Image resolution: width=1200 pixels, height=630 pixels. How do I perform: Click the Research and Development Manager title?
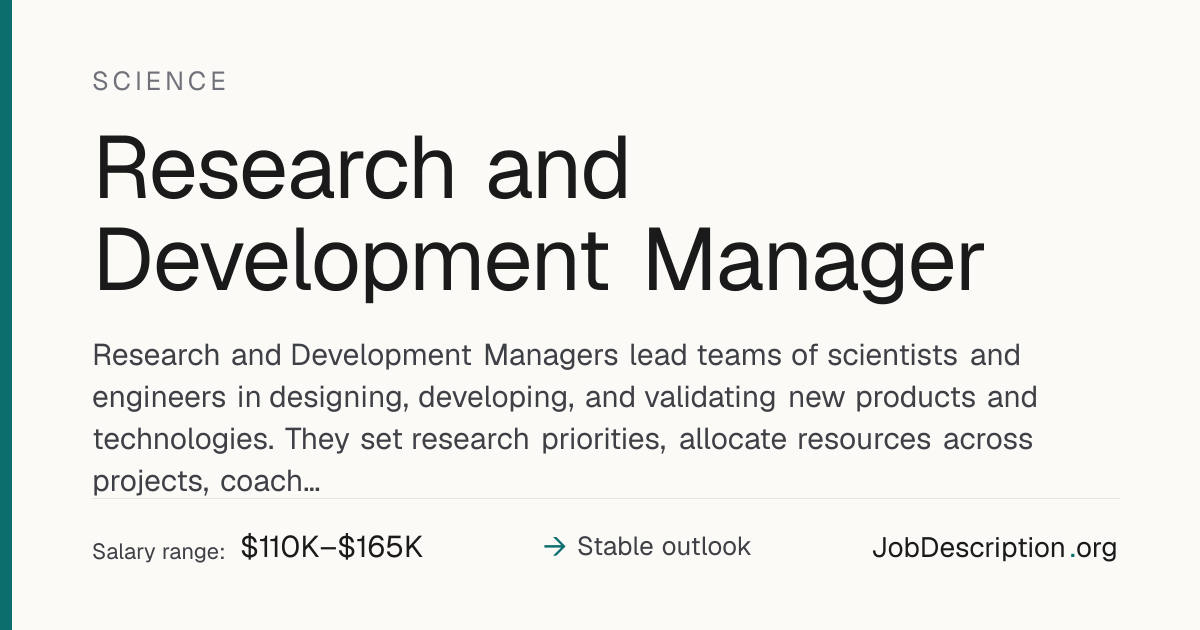click(539, 216)
